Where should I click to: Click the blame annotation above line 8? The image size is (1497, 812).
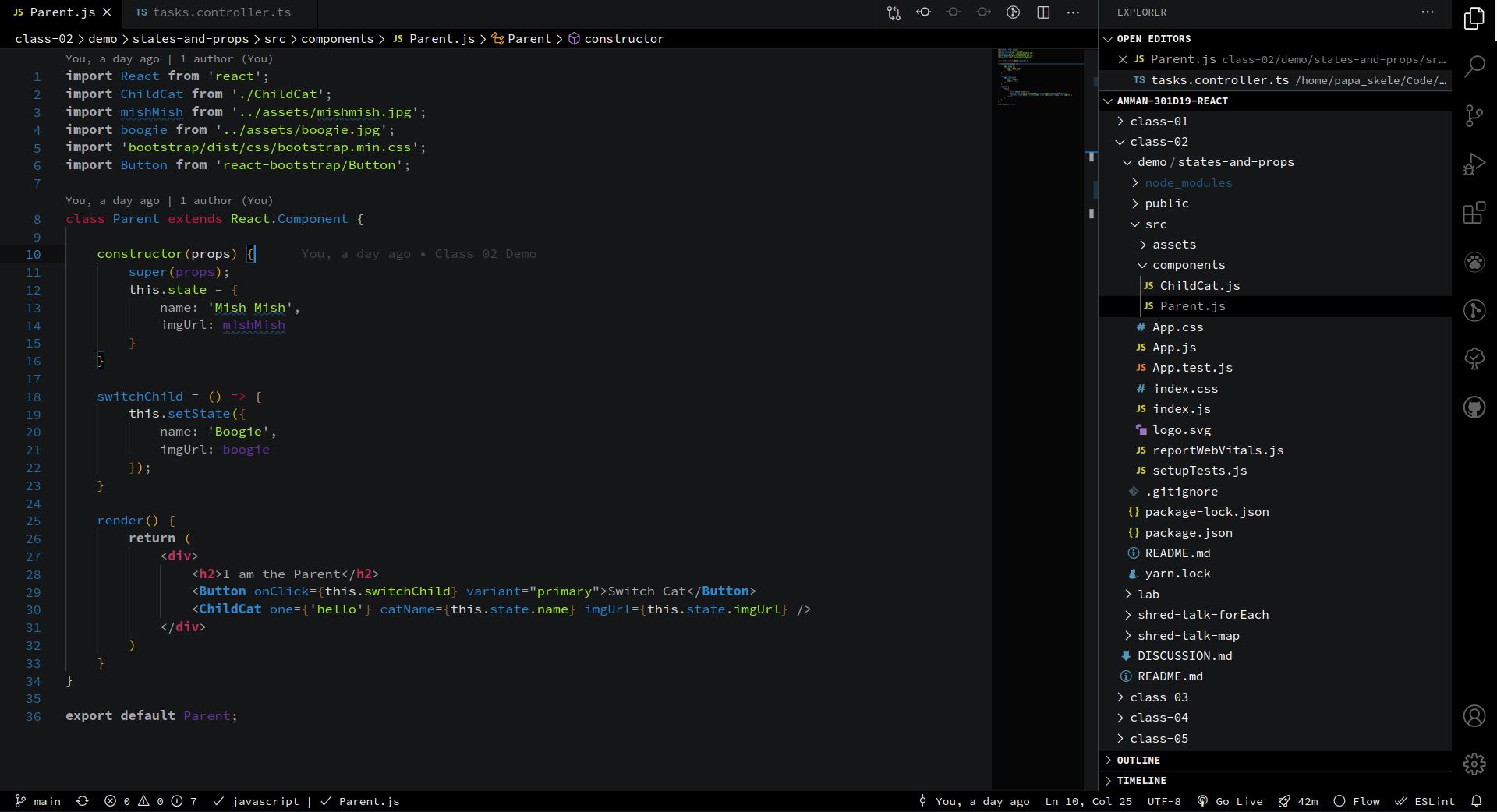pyautogui.click(x=169, y=201)
